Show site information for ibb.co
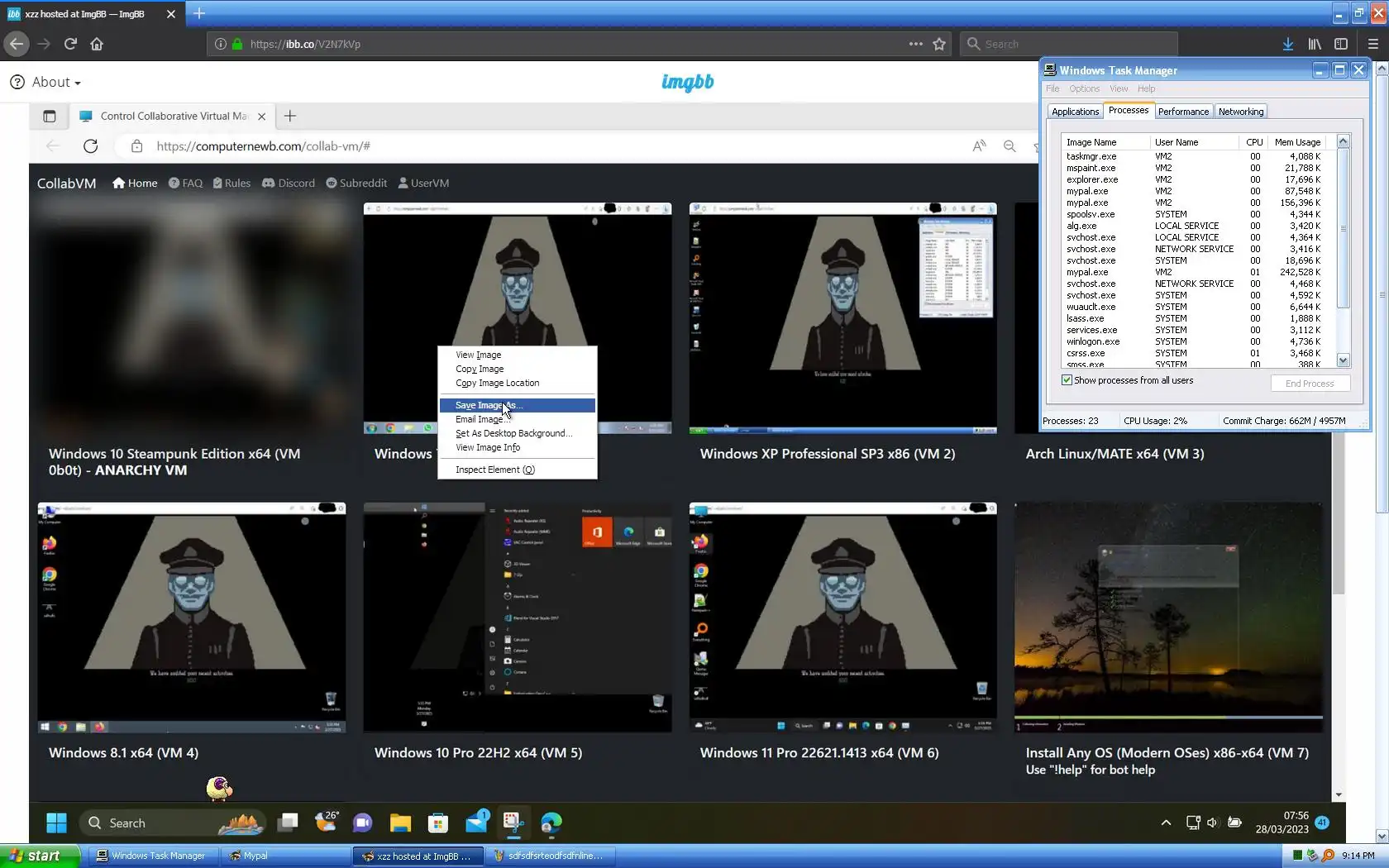This screenshot has height=868, width=1389. tap(220, 44)
